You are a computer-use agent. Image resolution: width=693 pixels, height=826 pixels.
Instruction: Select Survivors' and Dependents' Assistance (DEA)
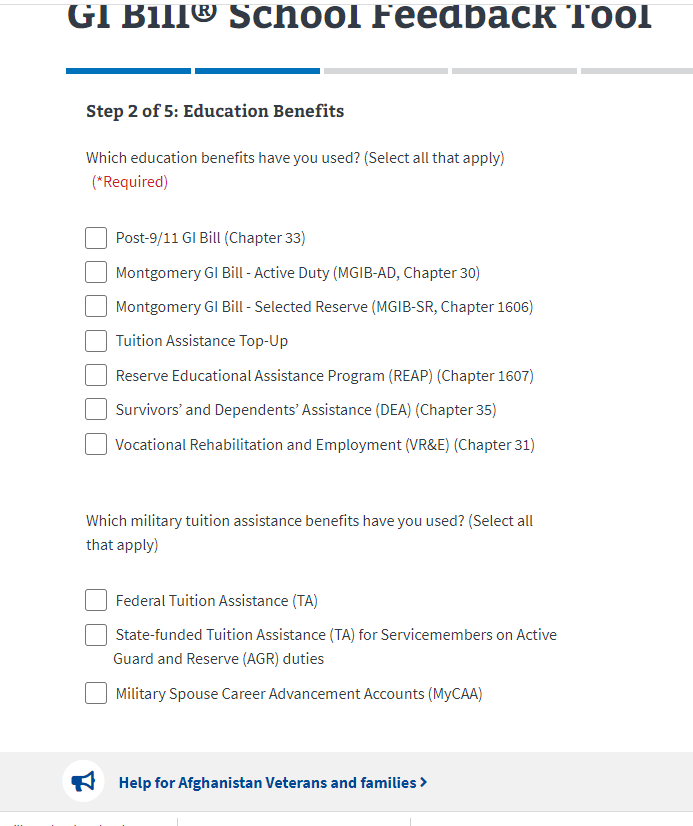pos(96,409)
